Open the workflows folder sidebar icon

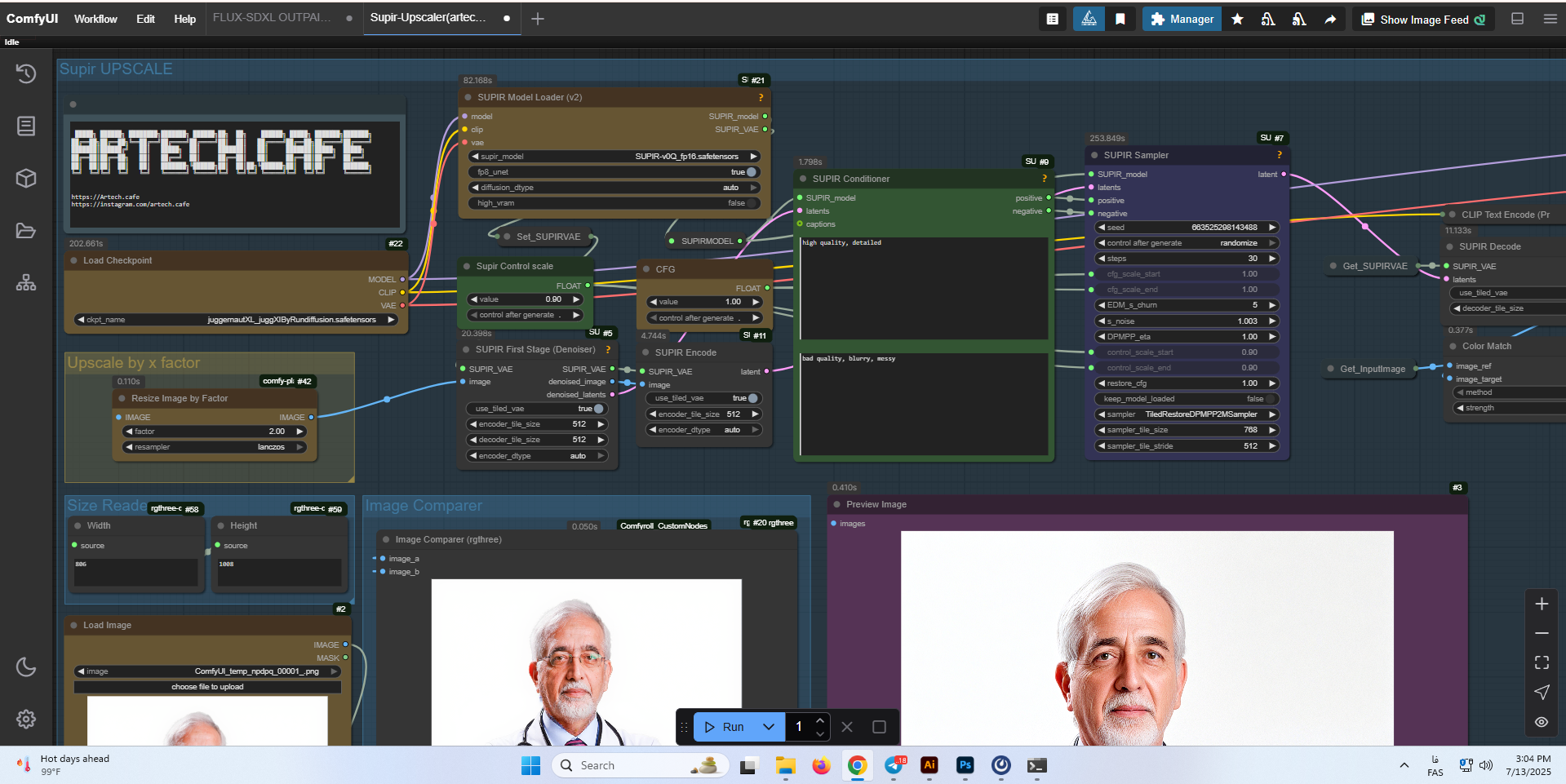[26, 231]
